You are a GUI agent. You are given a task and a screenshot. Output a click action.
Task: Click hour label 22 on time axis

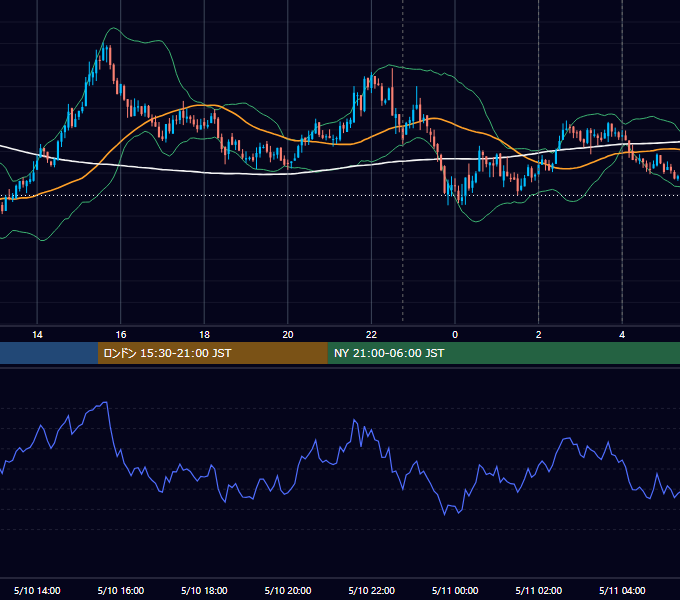tap(371, 335)
